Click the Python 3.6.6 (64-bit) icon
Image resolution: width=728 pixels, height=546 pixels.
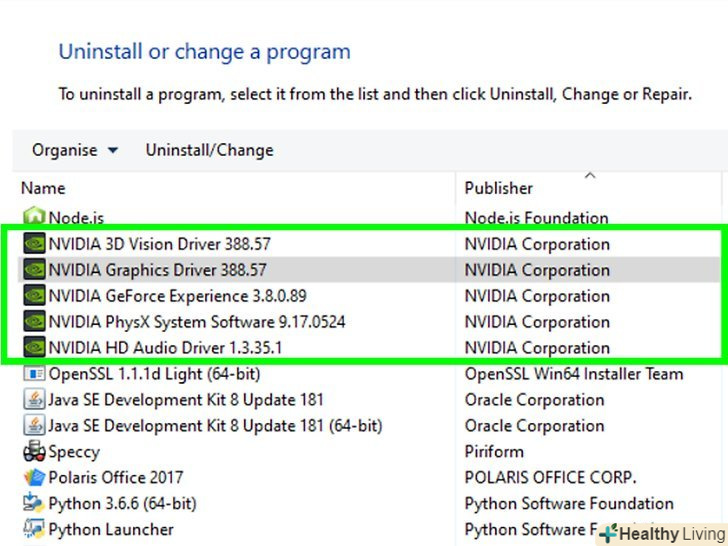point(34,503)
